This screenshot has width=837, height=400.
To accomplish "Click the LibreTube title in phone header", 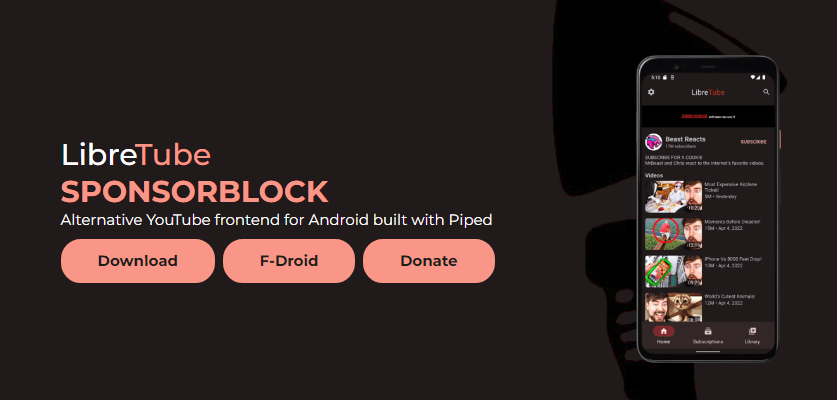I will click(708, 92).
